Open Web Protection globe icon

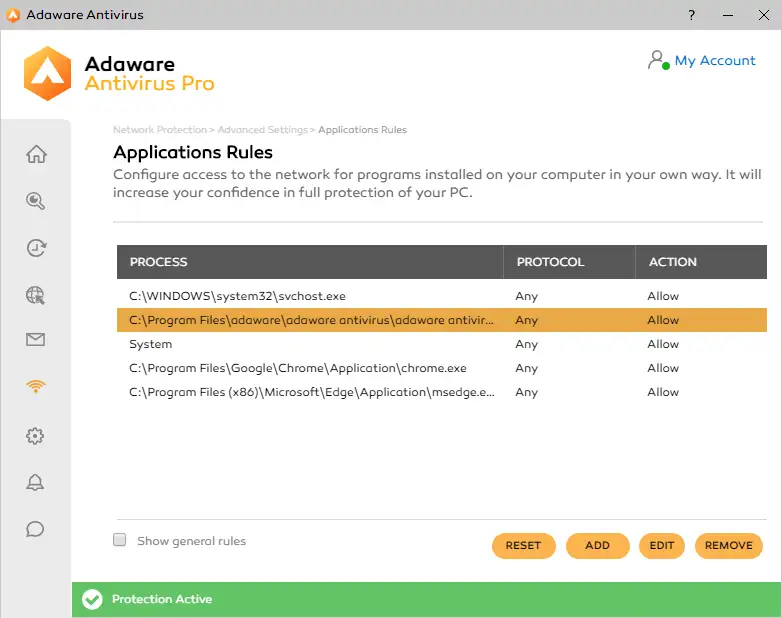[x=36, y=295]
